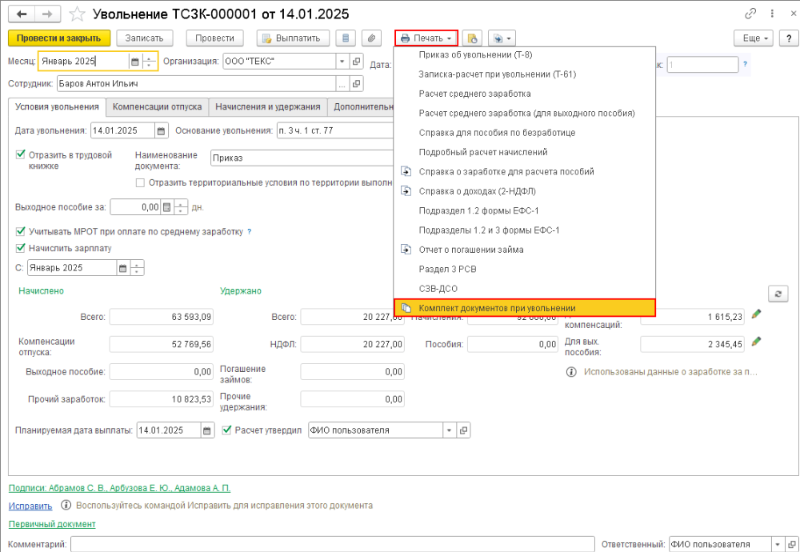Click the Выплатить button
The height and width of the screenshot is (552, 800).
[293, 38]
